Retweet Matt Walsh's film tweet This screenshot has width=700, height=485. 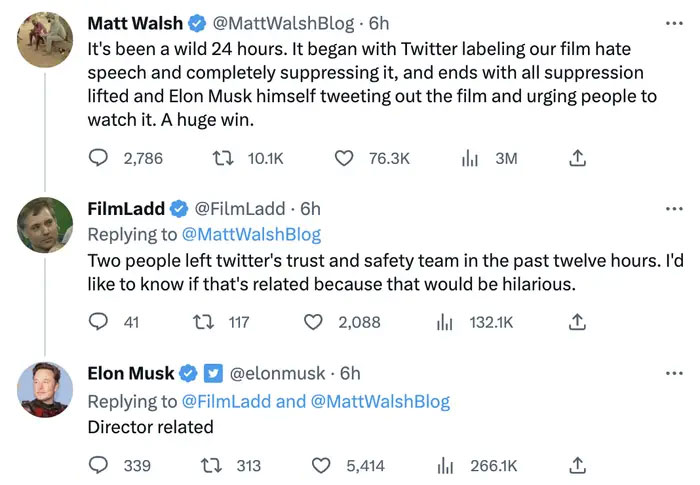226,158
